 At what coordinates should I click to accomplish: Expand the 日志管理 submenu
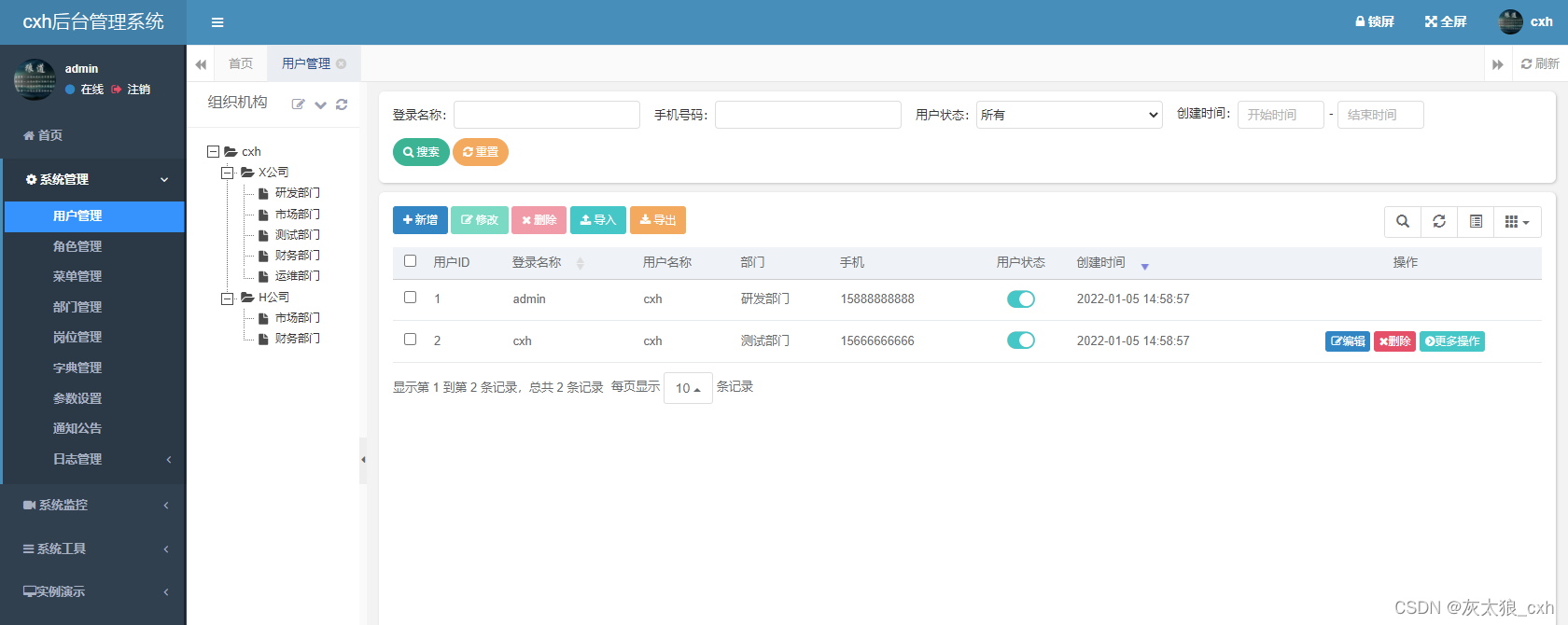[93, 459]
